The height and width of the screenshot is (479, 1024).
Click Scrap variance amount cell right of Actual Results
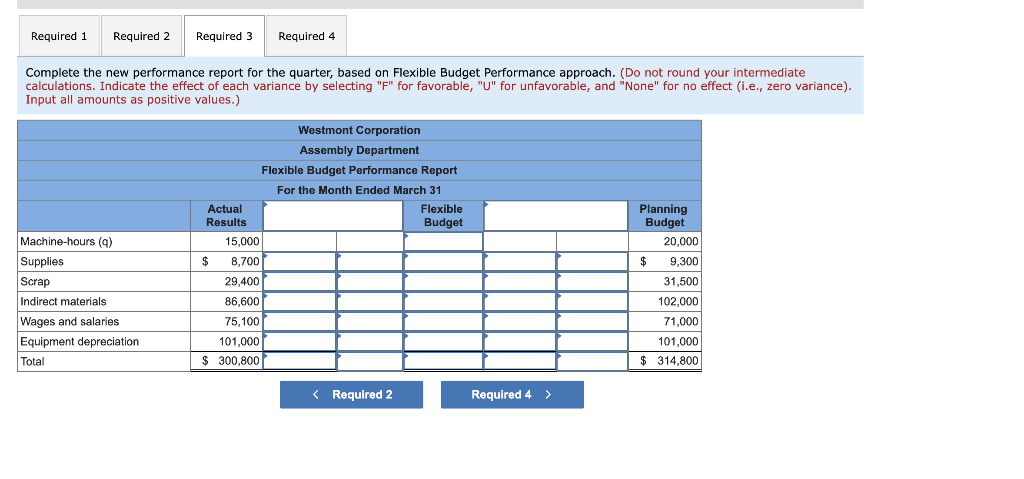300,282
